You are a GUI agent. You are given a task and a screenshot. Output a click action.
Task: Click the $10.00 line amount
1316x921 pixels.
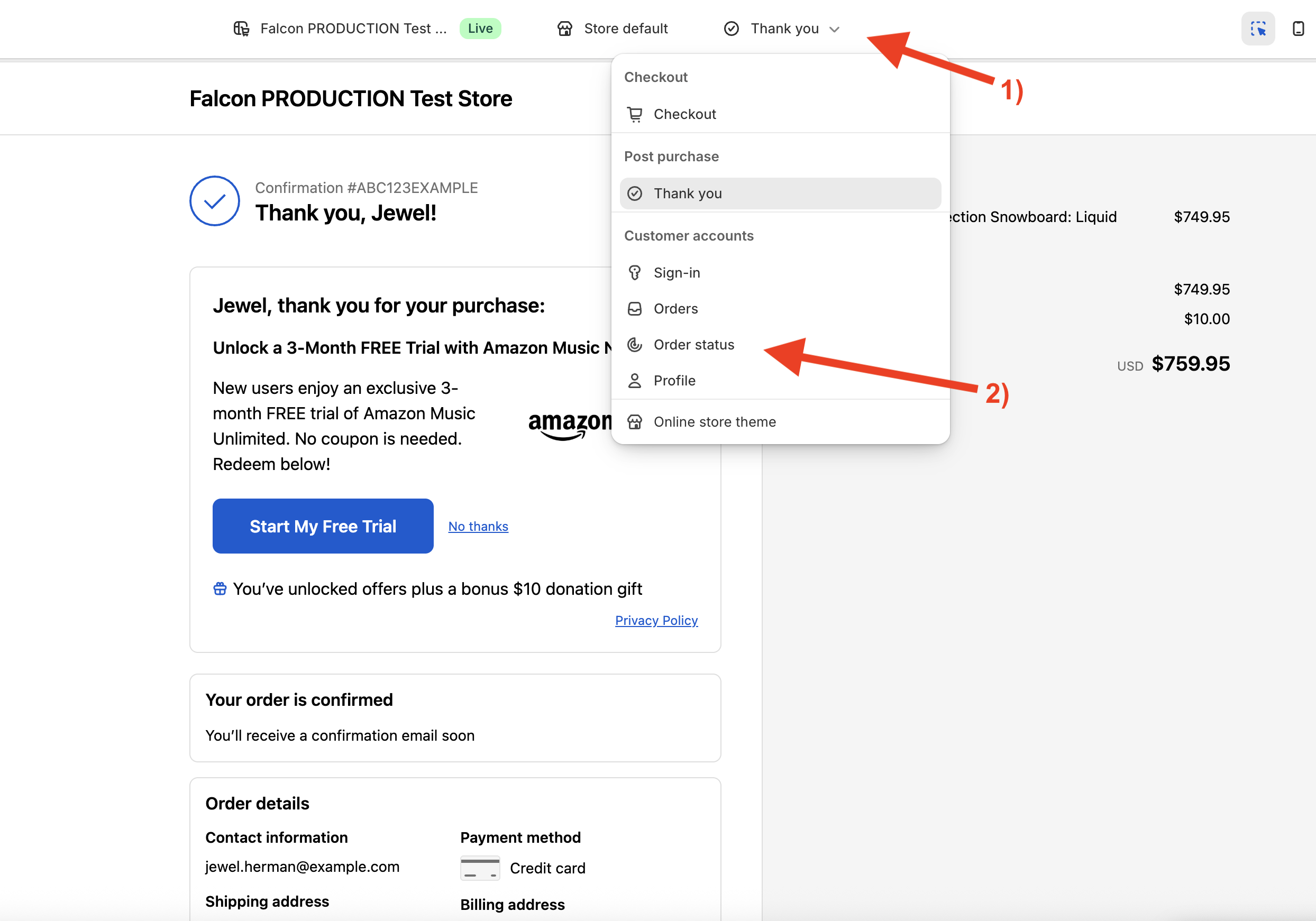pos(1207,319)
